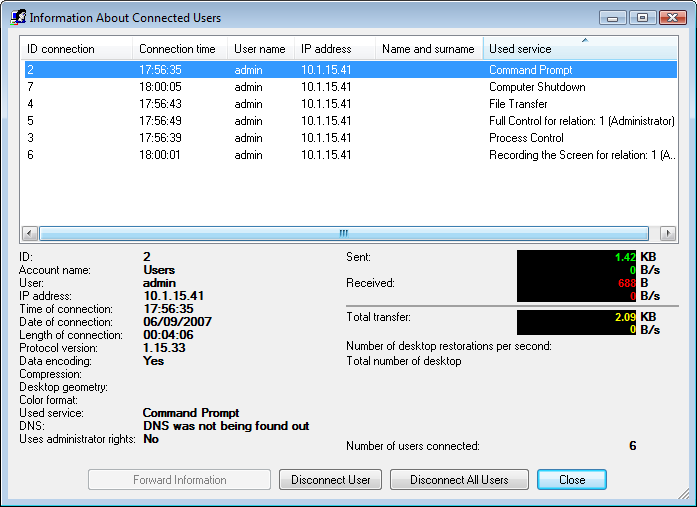The image size is (697, 507).
Task: Maximize the Information About Connected Users window
Action: [642, 18]
